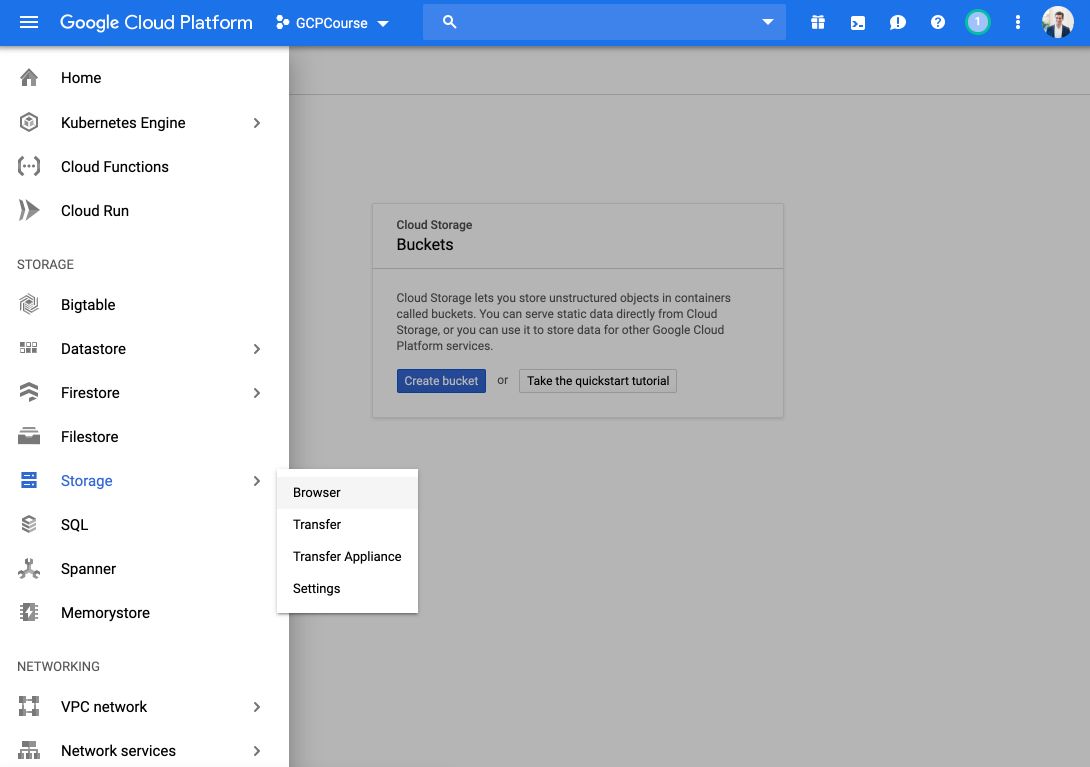Click the Firestore label
This screenshot has height=767, width=1090.
[x=90, y=393]
